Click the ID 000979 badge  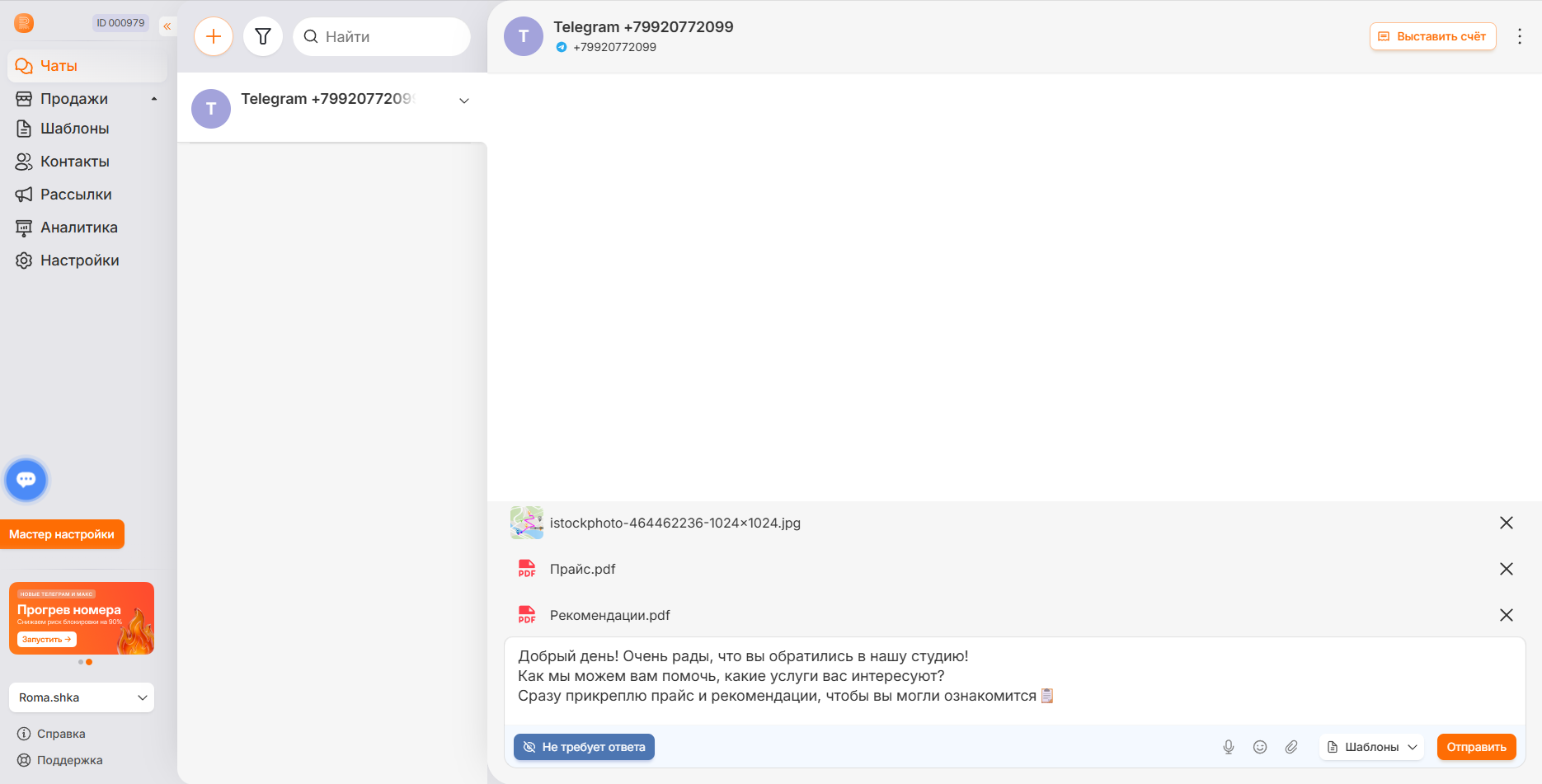click(x=120, y=23)
